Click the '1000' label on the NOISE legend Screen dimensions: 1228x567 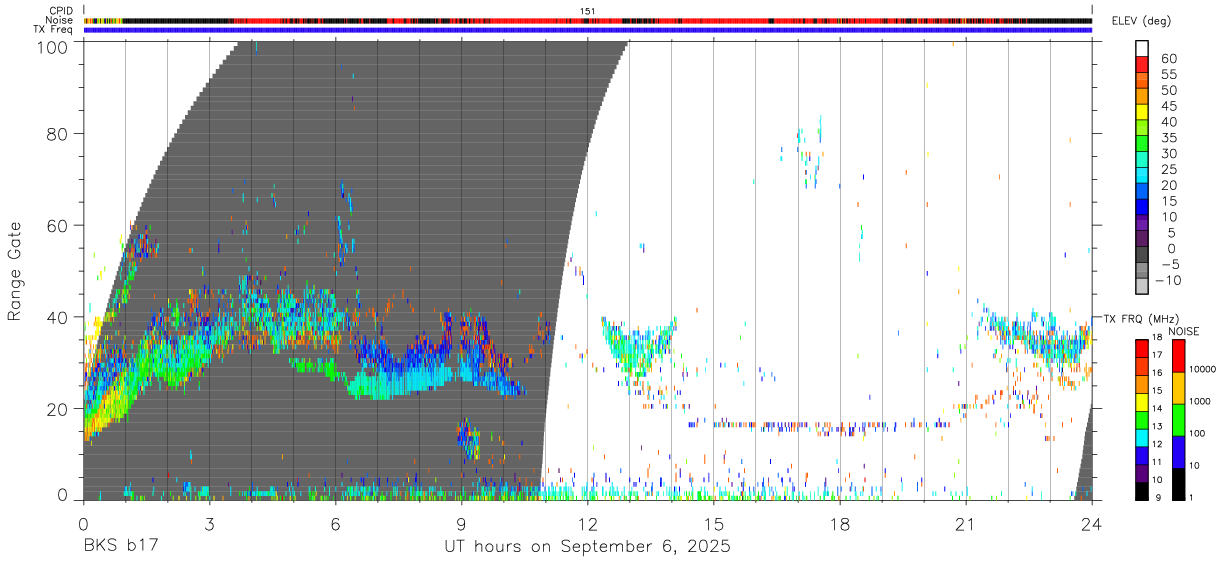[x=1199, y=401]
